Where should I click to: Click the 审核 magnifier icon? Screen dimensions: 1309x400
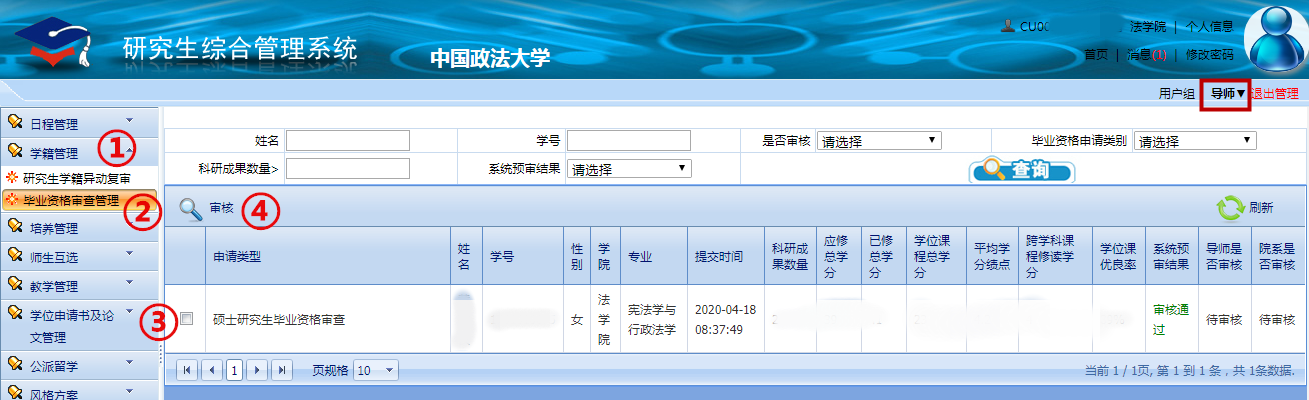coord(190,209)
